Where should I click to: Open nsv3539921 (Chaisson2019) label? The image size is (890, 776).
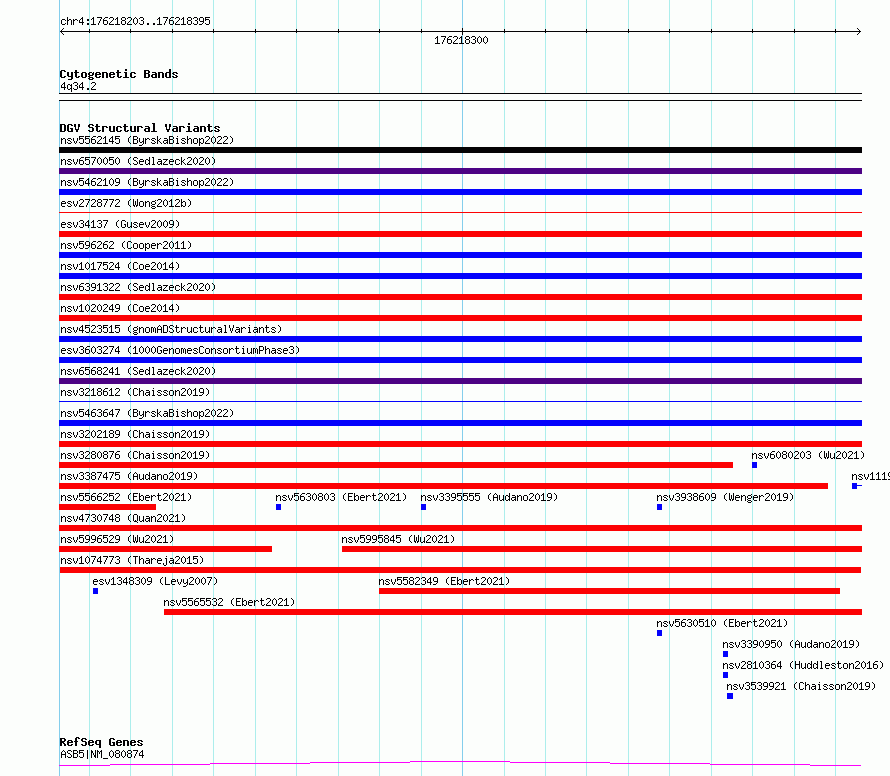pyautogui.click(x=801, y=686)
